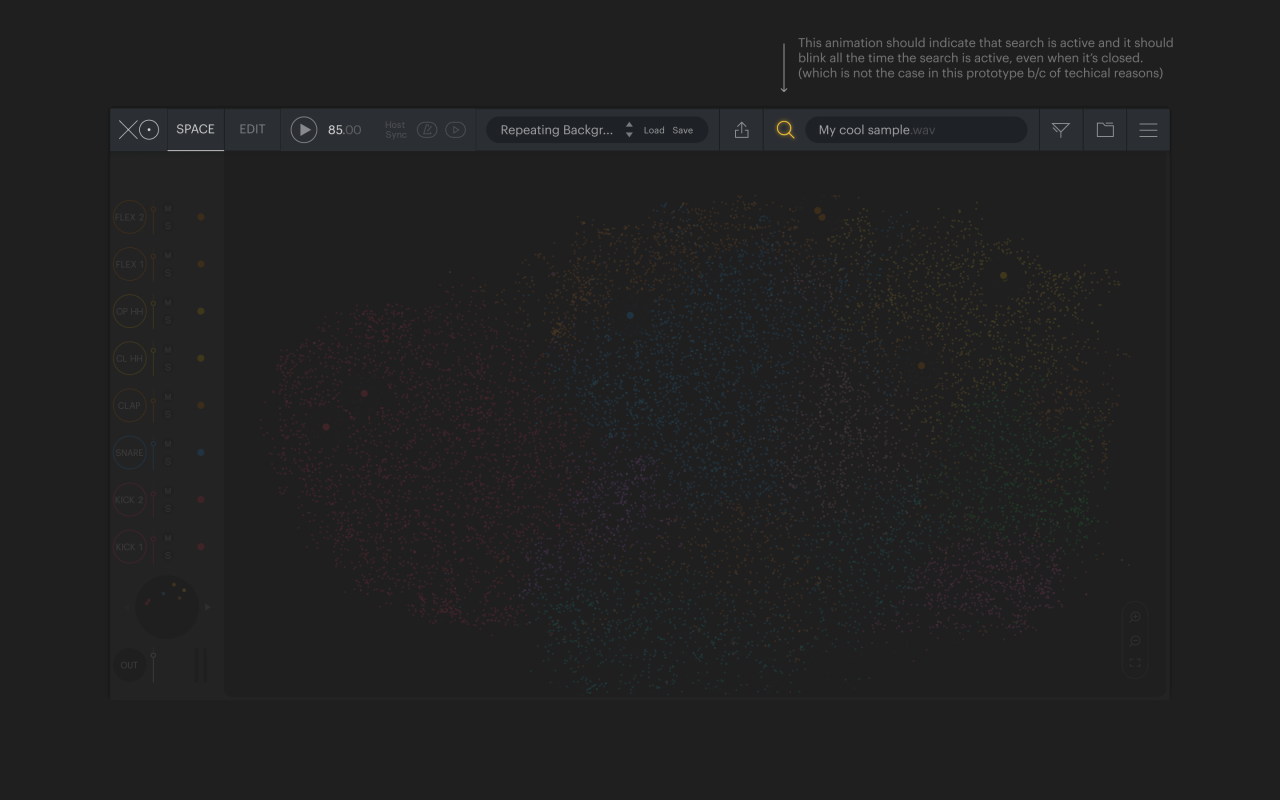This screenshot has height=800, width=1280.
Task: Click the XO logo icon
Action: click(139, 130)
